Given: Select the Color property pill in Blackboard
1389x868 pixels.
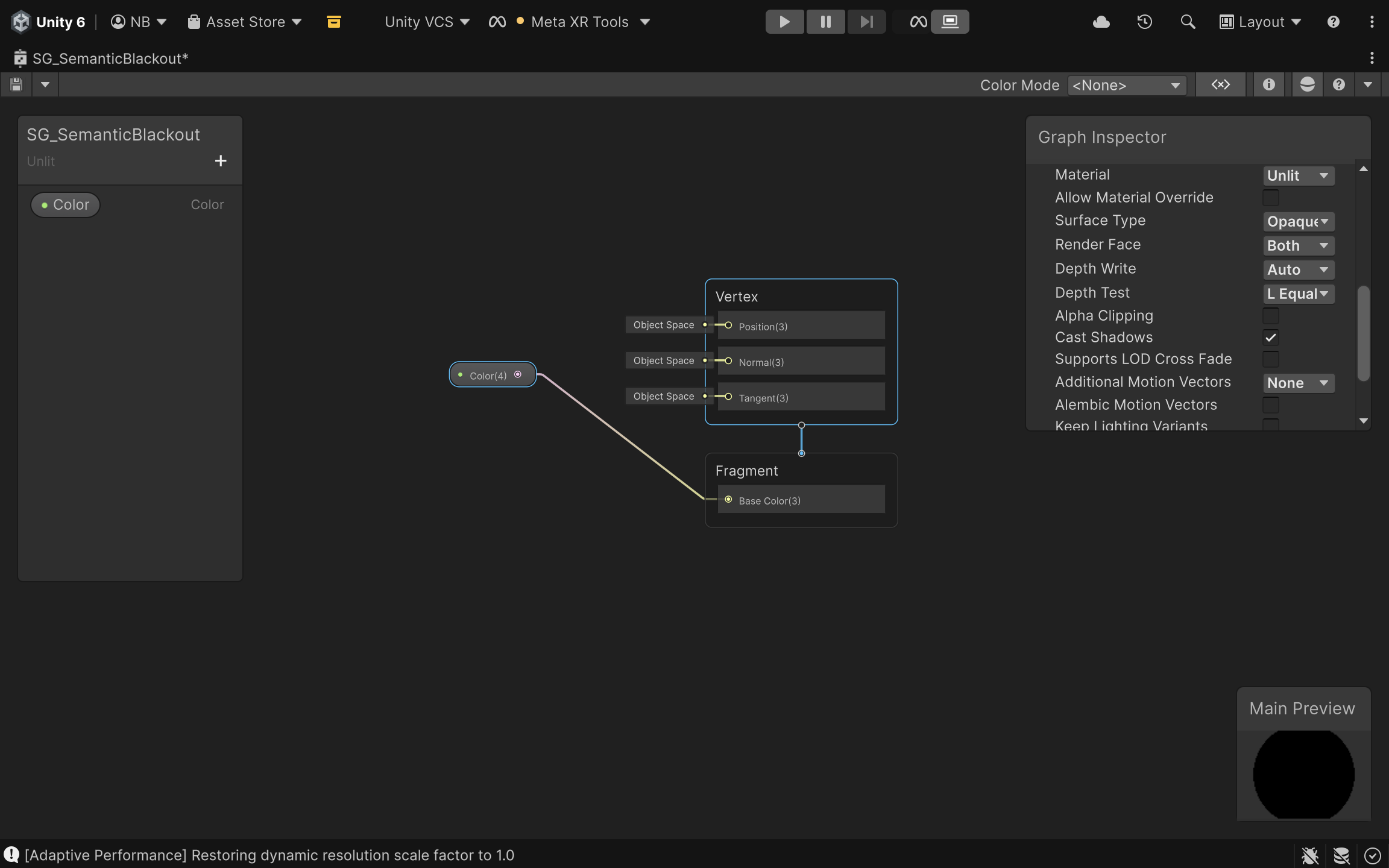Looking at the screenshot, I should [65, 204].
